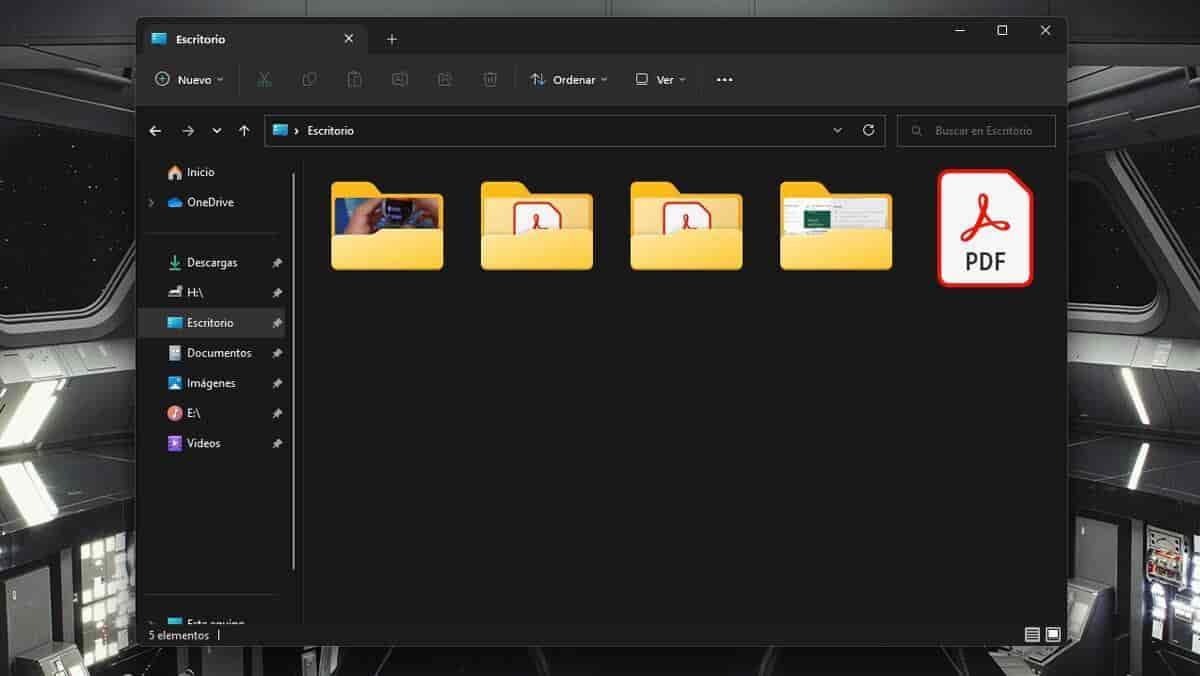The width and height of the screenshot is (1200, 676).
Task: Refresh the Escritorio folder view
Action: (868, 131)
